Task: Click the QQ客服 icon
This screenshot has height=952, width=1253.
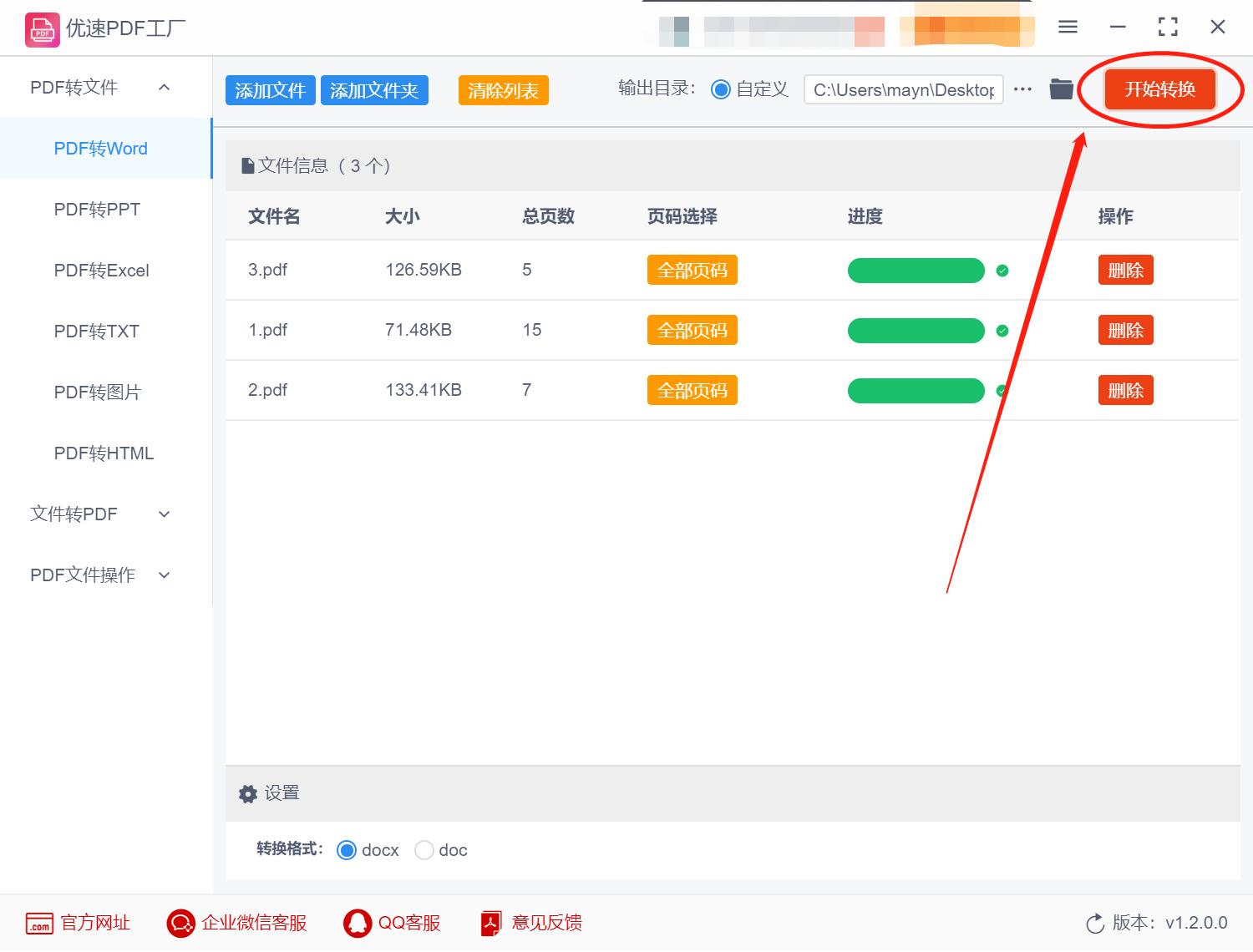Action: [358, 924]
